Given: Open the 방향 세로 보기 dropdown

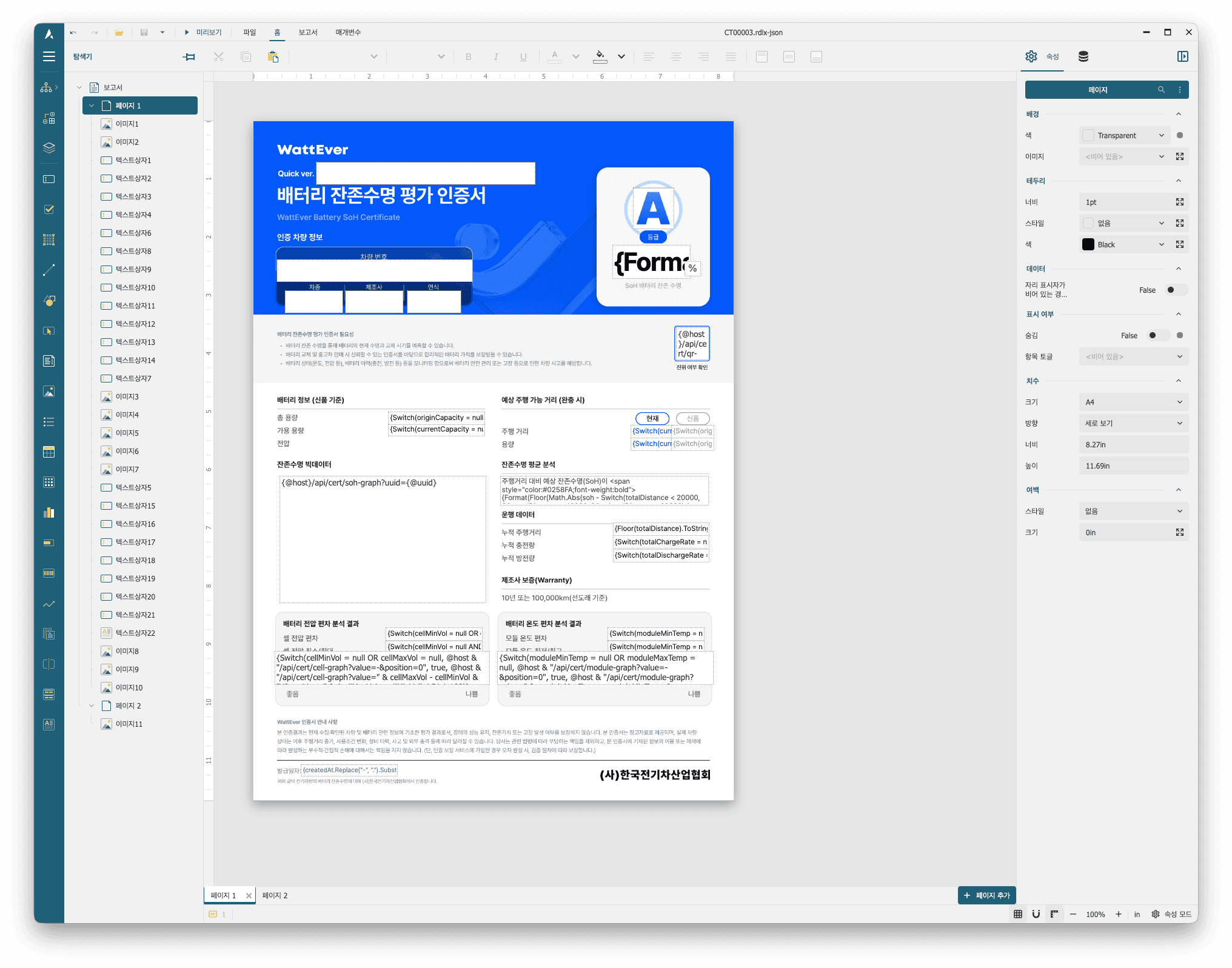Looking at the screenshot, I should (1133, 423).
